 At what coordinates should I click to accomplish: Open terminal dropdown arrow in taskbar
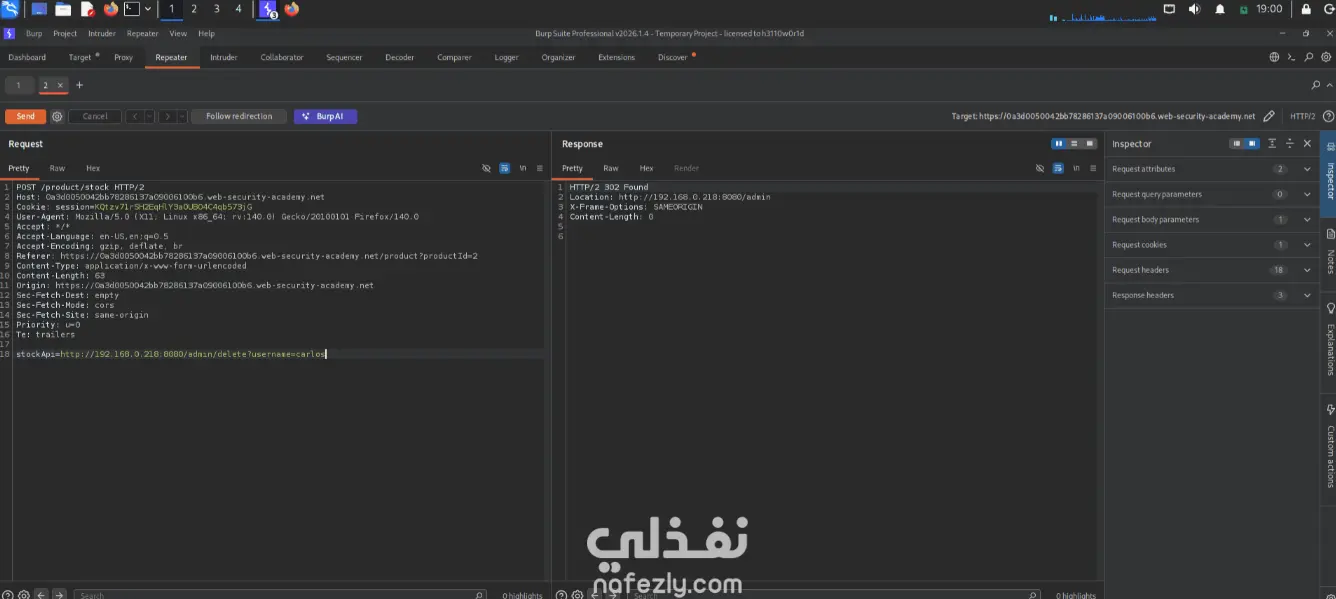(148, 9)
